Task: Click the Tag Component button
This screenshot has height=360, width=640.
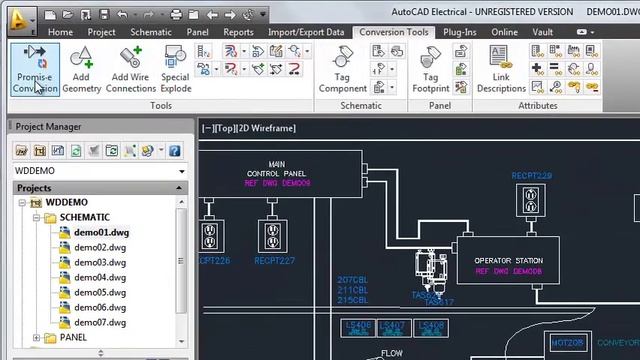Action: (343, 70)
